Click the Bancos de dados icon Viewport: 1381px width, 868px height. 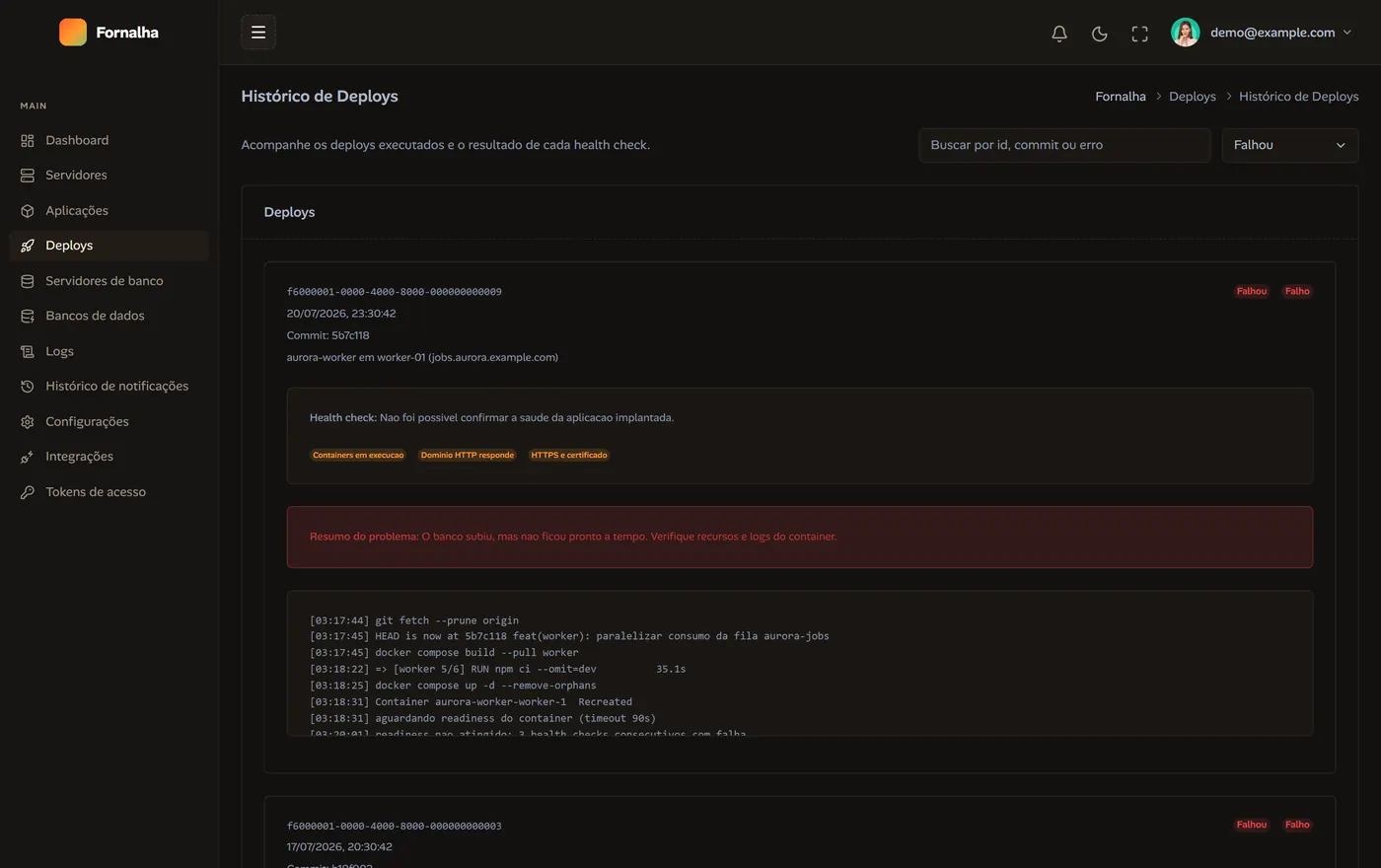(28, 316)
